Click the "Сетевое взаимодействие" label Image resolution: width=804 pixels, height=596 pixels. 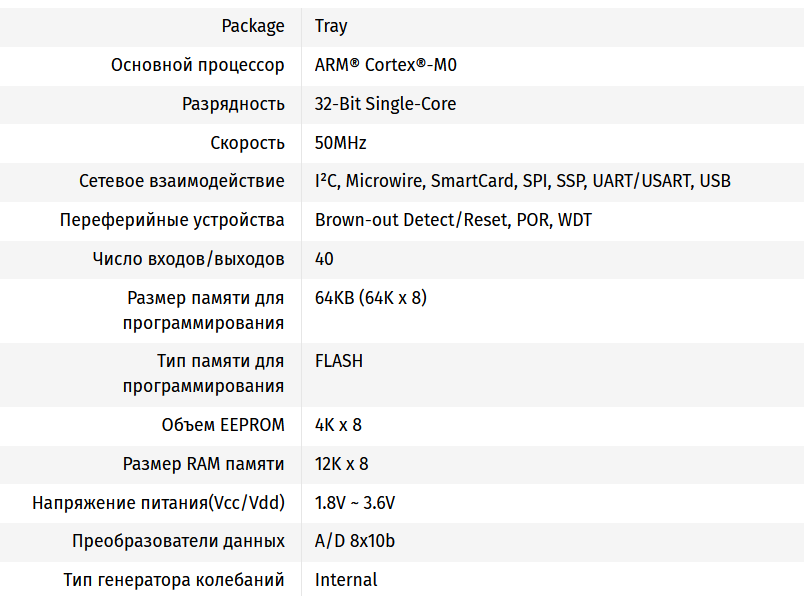182,181
